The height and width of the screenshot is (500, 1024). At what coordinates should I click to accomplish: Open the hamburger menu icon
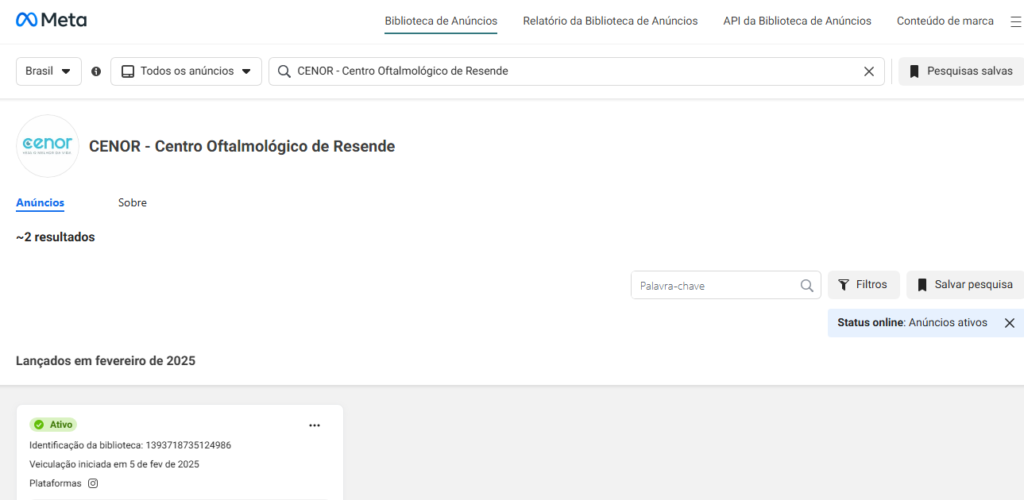pyautogui.click(x=1012, y=21)
